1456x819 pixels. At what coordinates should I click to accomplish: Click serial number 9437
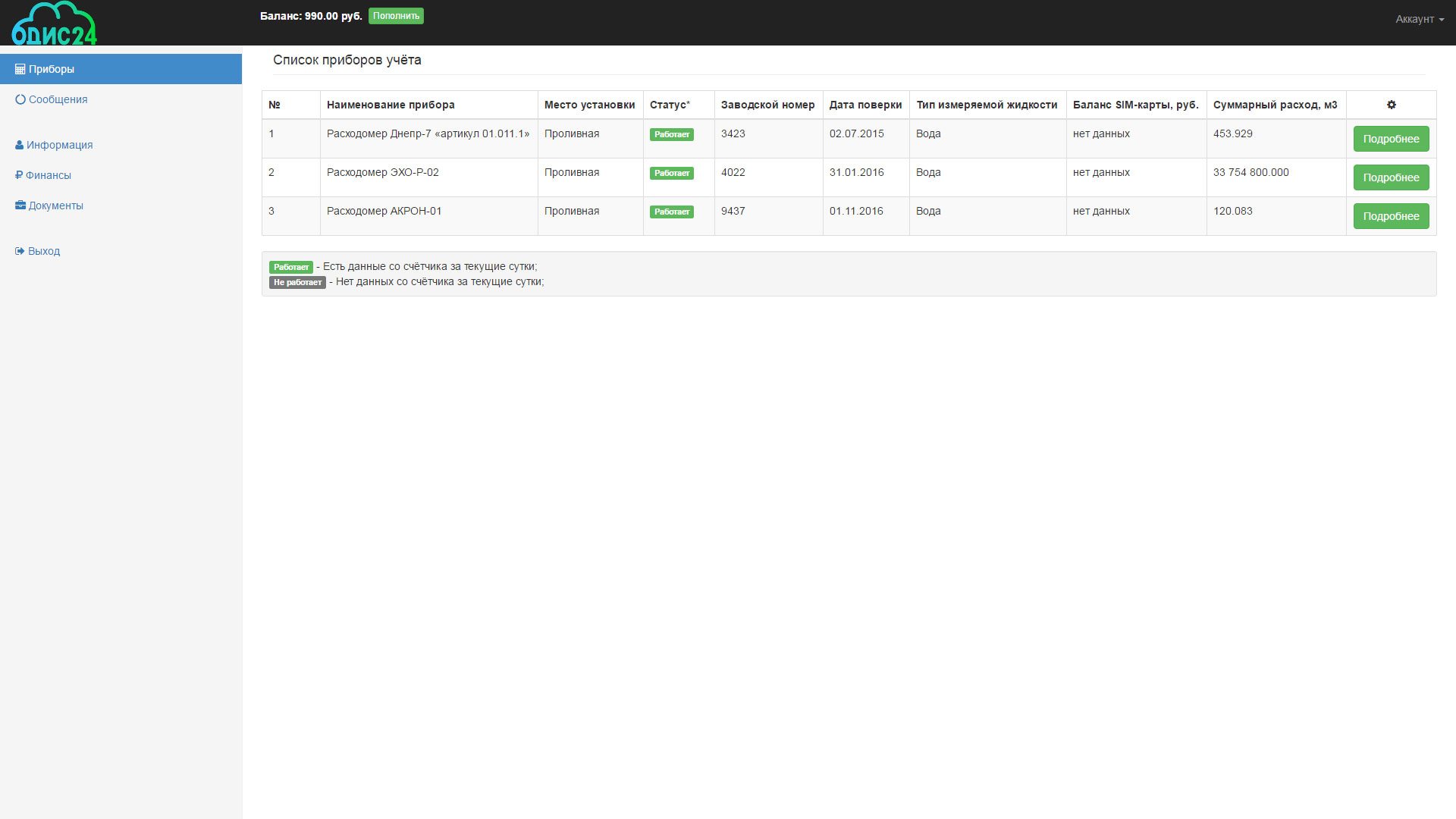(733, 211)
